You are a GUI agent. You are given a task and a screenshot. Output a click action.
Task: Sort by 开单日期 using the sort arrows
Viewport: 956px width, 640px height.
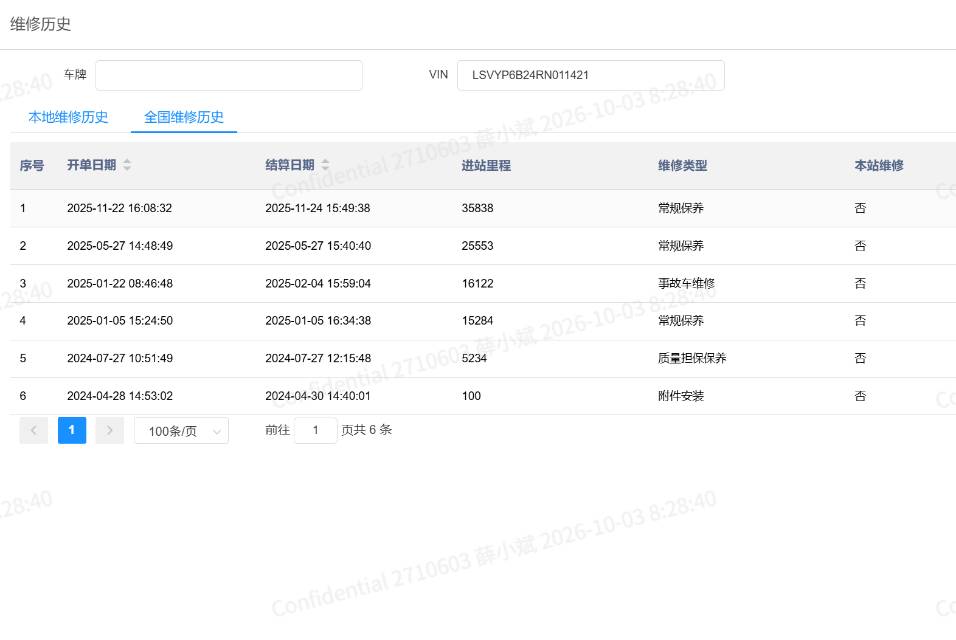127,165
